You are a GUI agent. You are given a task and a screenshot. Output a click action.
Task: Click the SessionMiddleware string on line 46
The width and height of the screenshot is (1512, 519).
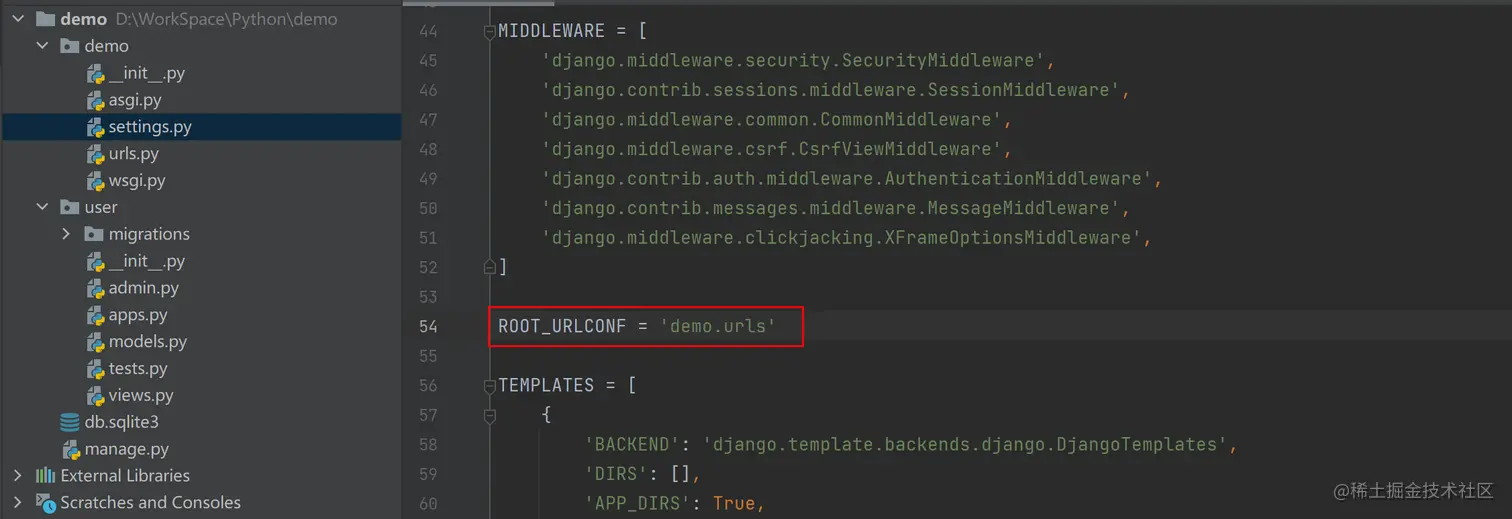pos(830,90)
